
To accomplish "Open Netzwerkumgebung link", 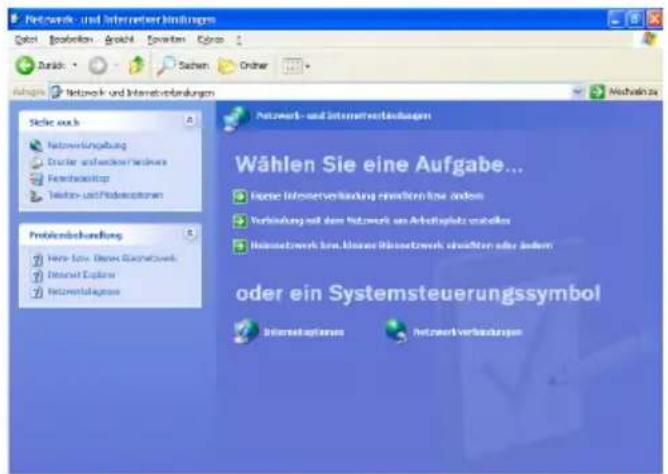I will tap(87, 145).
